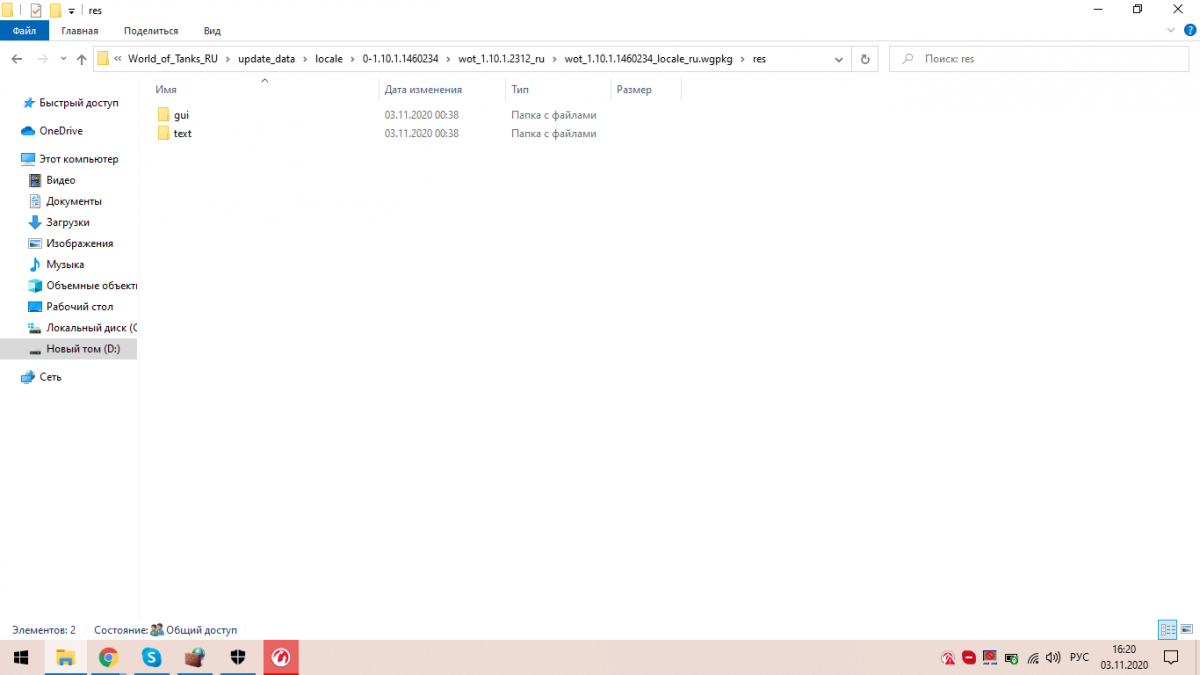Open Customize Quick Access Toolbar dropdown
The width and height of the screenshot is (1200, 675).
click(71, 11)
